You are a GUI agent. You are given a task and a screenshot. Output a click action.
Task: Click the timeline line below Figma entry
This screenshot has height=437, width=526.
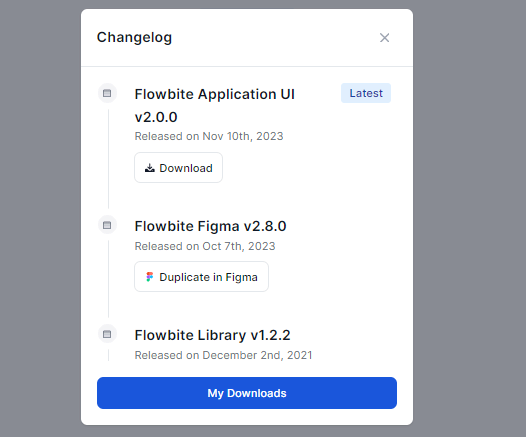click(108, 279)
